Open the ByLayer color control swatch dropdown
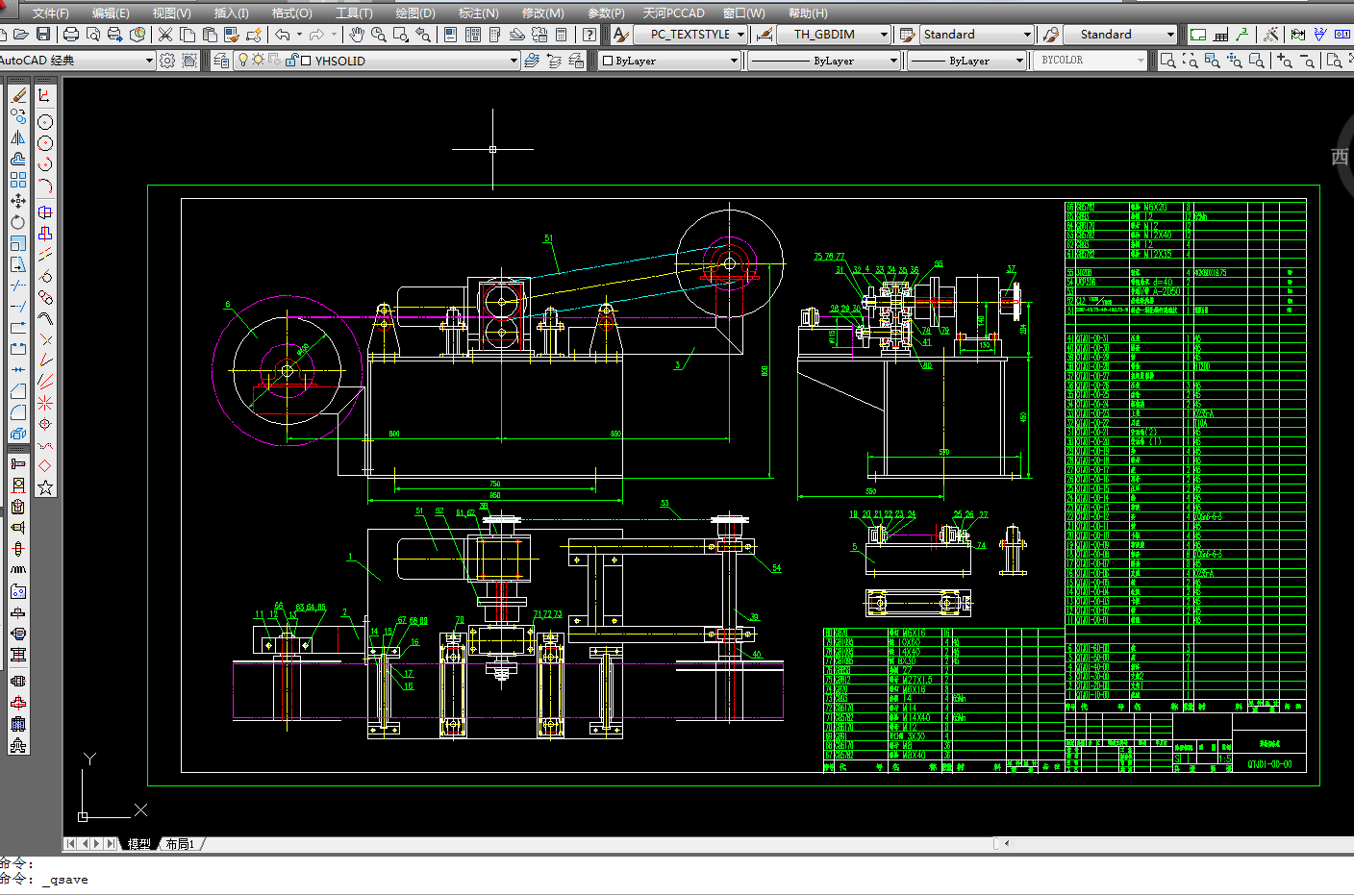Viewport: 1354px width, 896px height. 733,61
